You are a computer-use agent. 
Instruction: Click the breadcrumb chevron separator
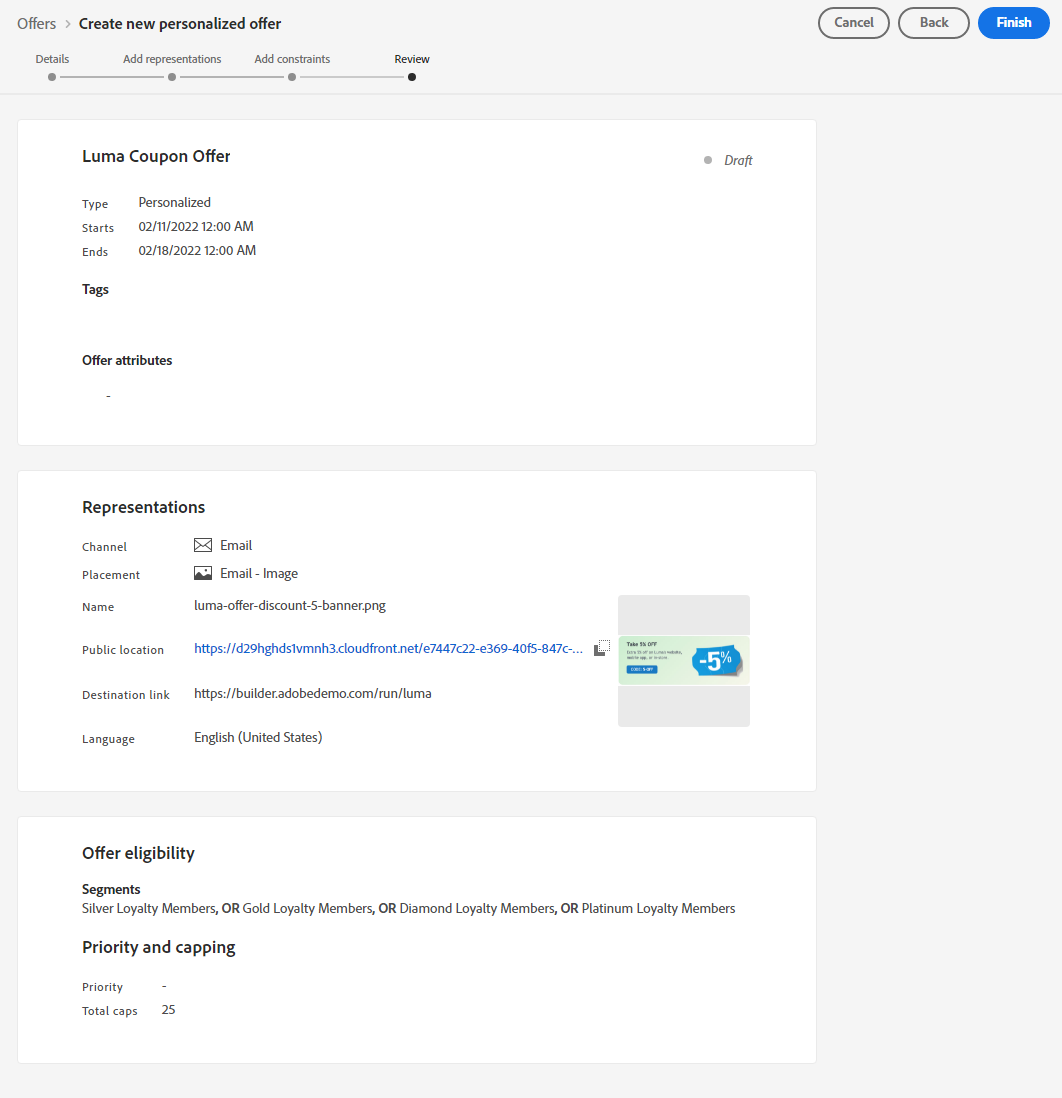click(68, 24)
